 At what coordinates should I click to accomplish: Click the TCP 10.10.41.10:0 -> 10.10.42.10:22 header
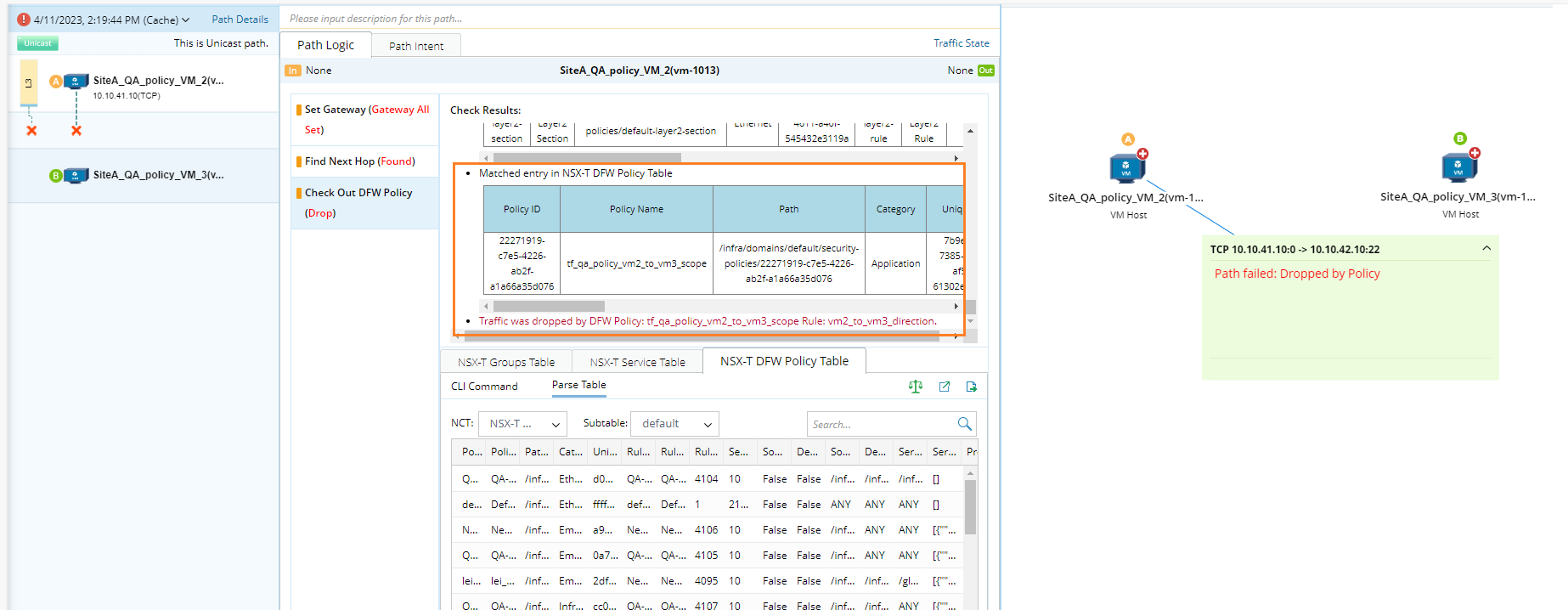(1294, 250)
